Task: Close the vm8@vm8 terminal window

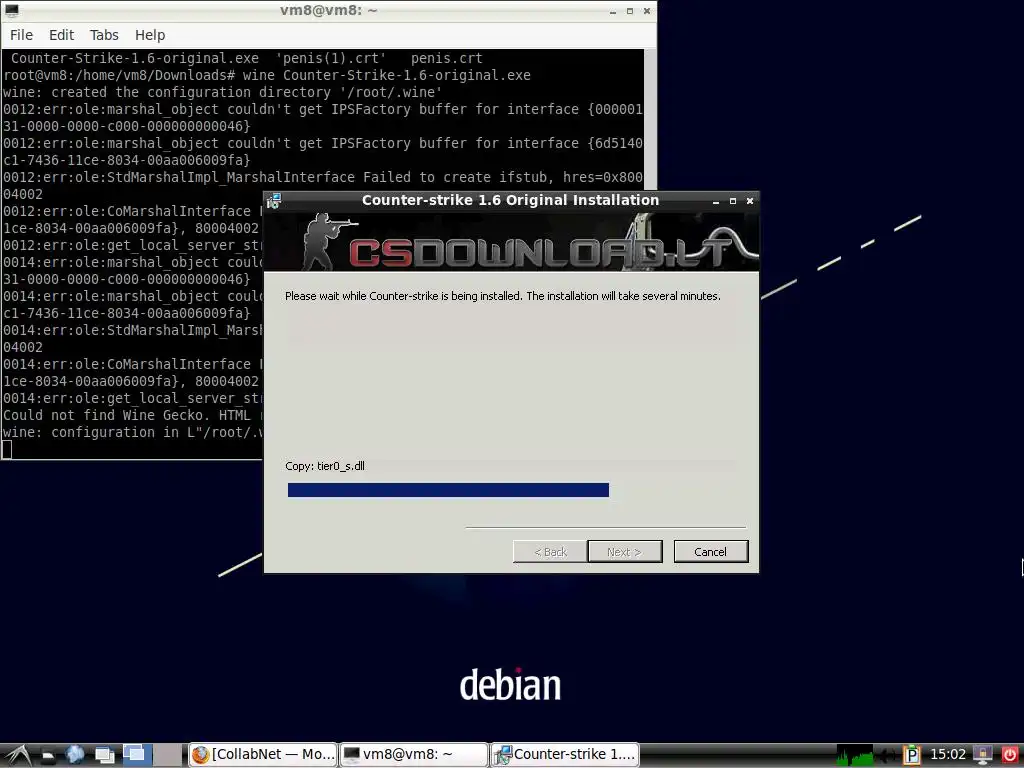Action: (647, 11)
